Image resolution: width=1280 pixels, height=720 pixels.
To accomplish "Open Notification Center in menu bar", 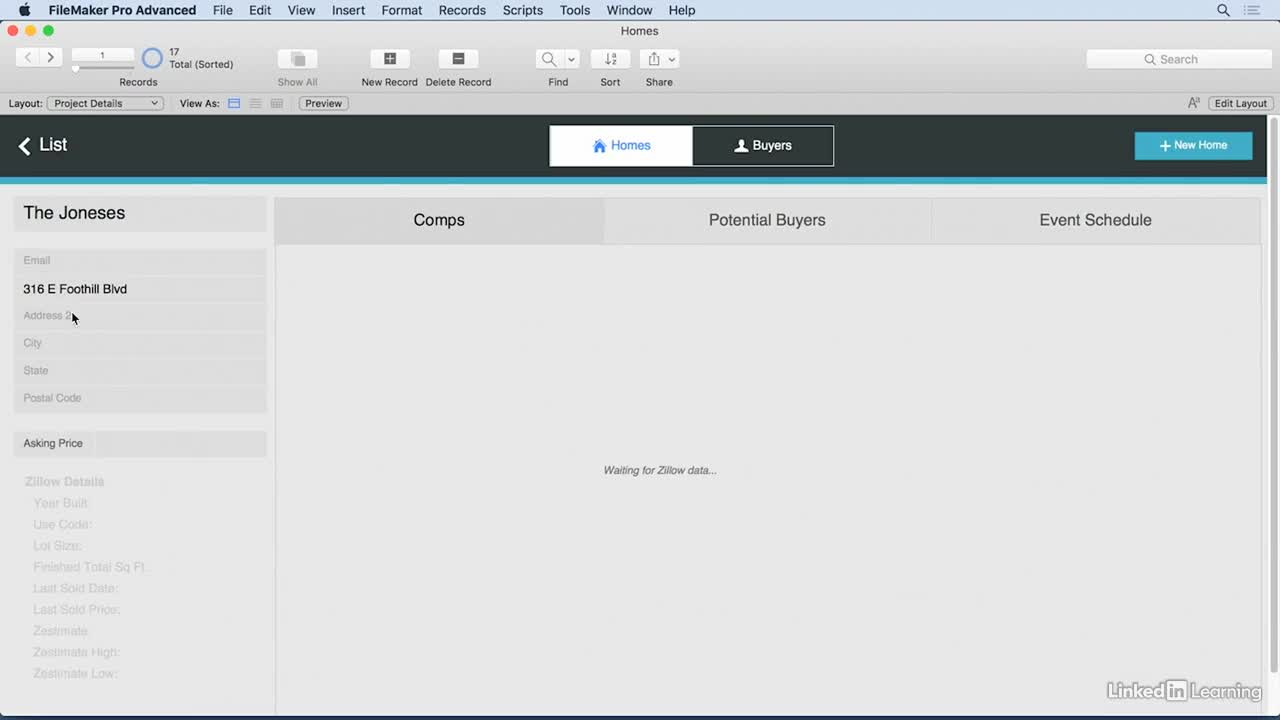I will pyautogui.click(x=1252, y=10).
